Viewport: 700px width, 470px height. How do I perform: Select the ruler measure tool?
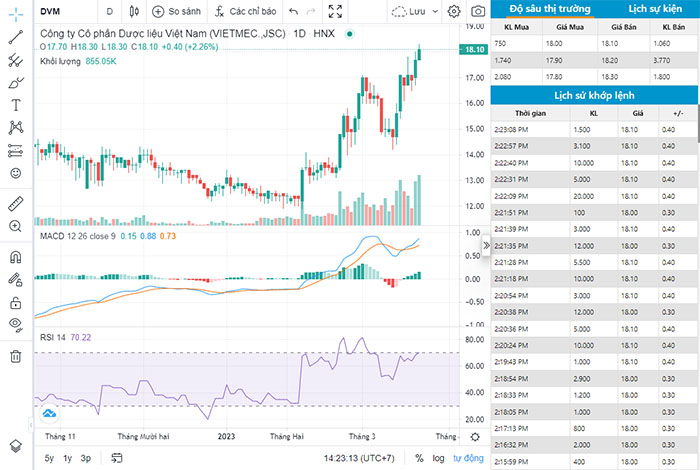point(16,204)
